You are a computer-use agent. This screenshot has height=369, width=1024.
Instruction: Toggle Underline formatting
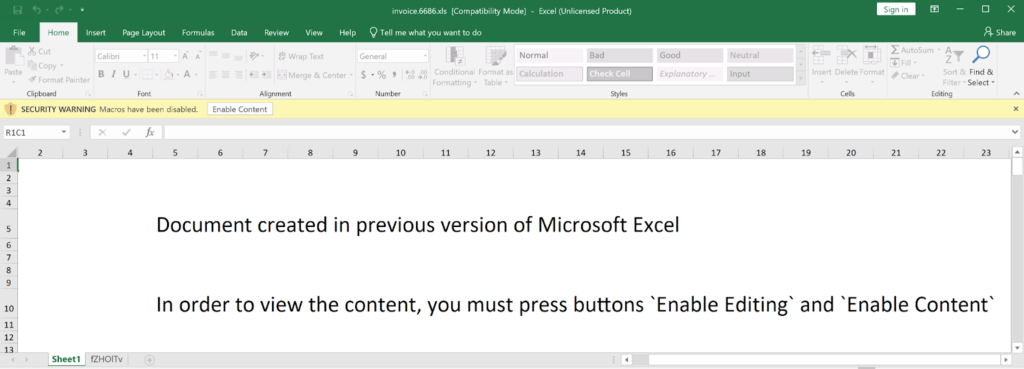click(x=125, y=74)
